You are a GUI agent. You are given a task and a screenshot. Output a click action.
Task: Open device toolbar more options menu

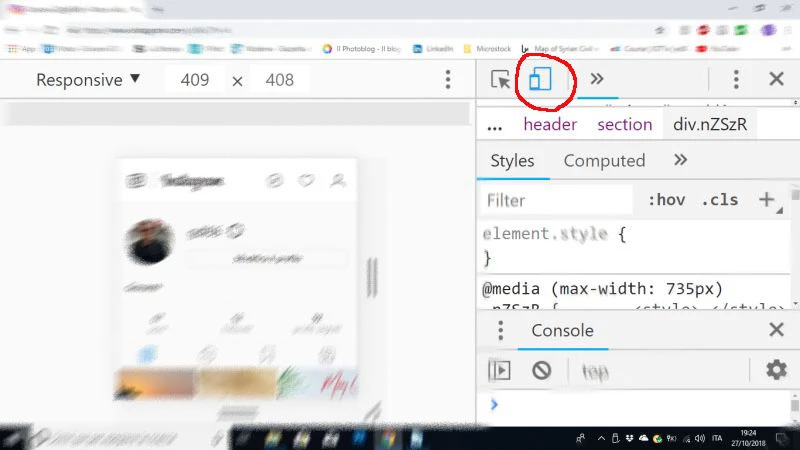pos(448,80)
